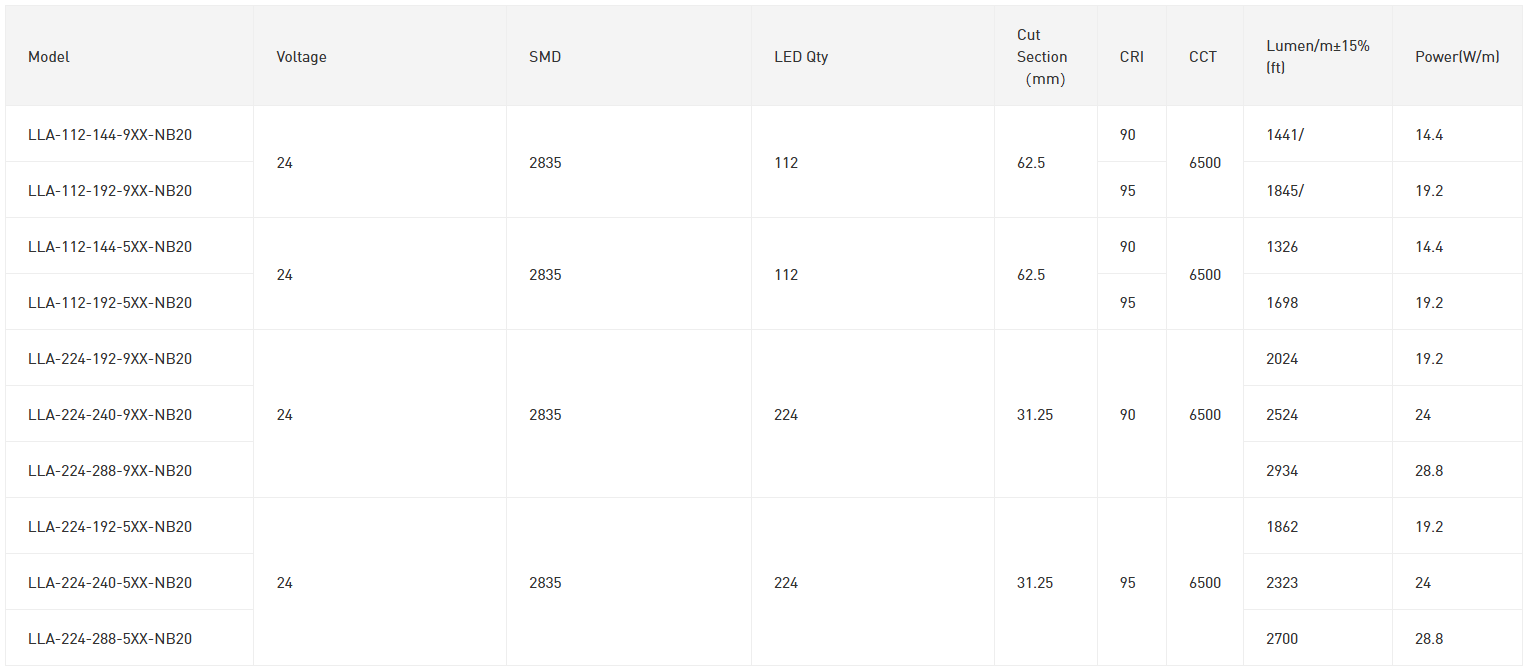
Task: Click model LLA-224-288-5XX-NB20 cell
Action: [129, 638]
